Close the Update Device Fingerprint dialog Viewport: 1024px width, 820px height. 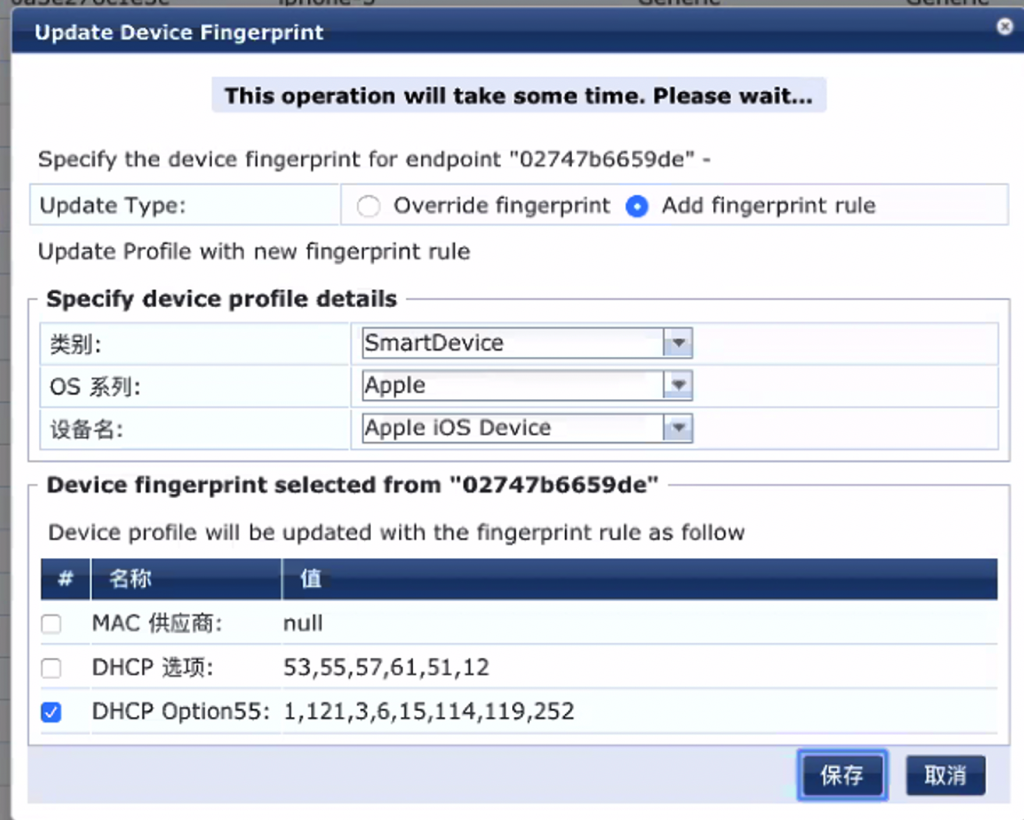1004,27
